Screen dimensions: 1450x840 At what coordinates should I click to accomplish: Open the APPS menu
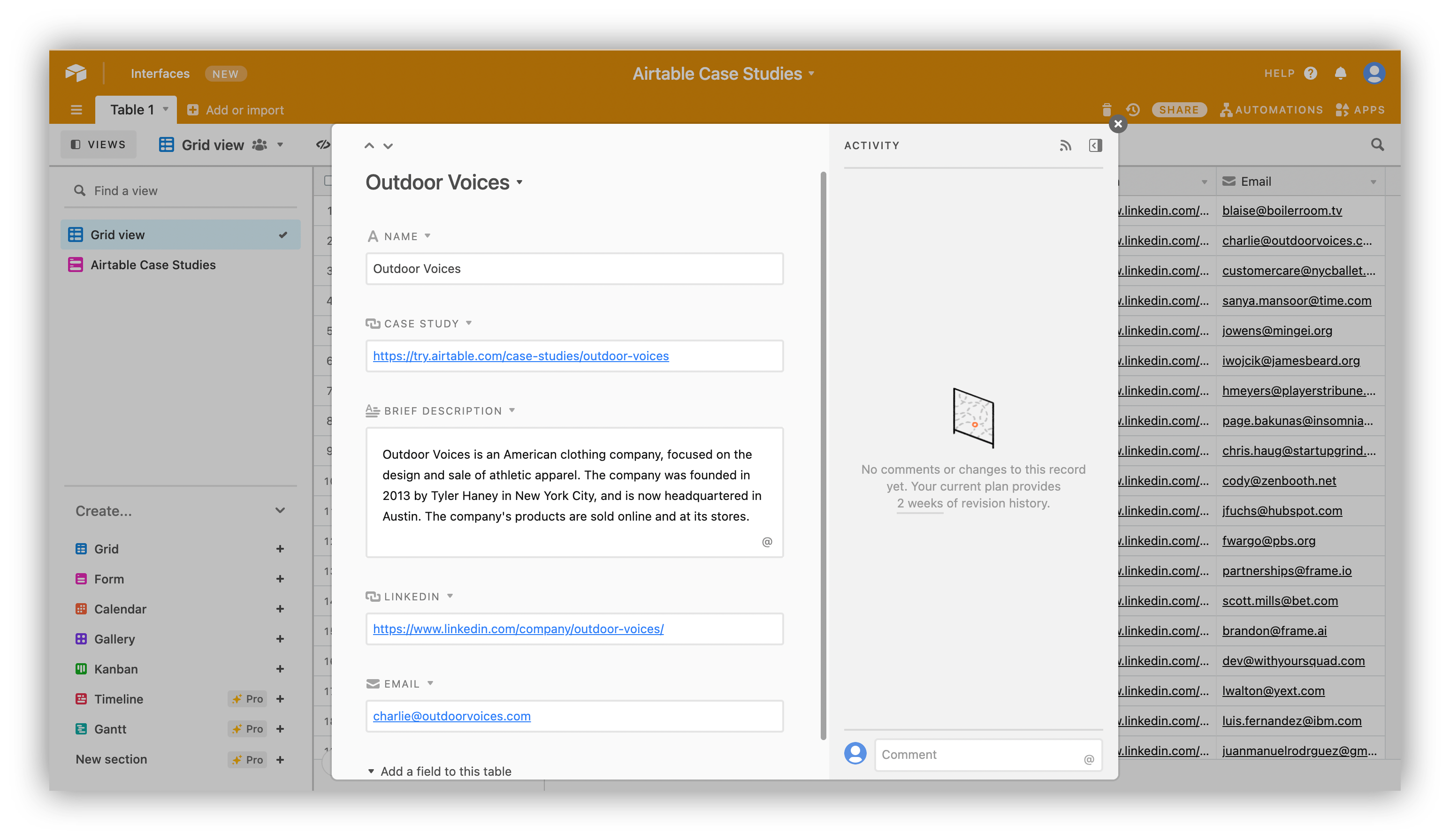1360,110
